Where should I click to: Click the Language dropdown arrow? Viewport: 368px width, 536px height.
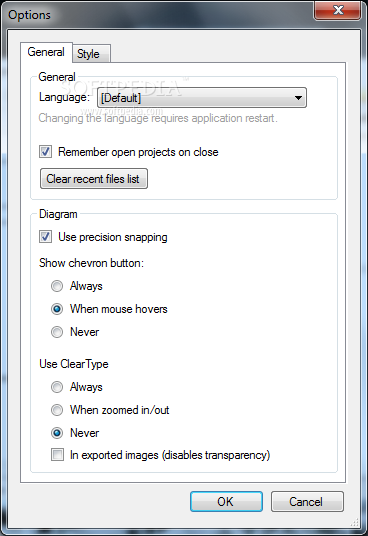298,98
